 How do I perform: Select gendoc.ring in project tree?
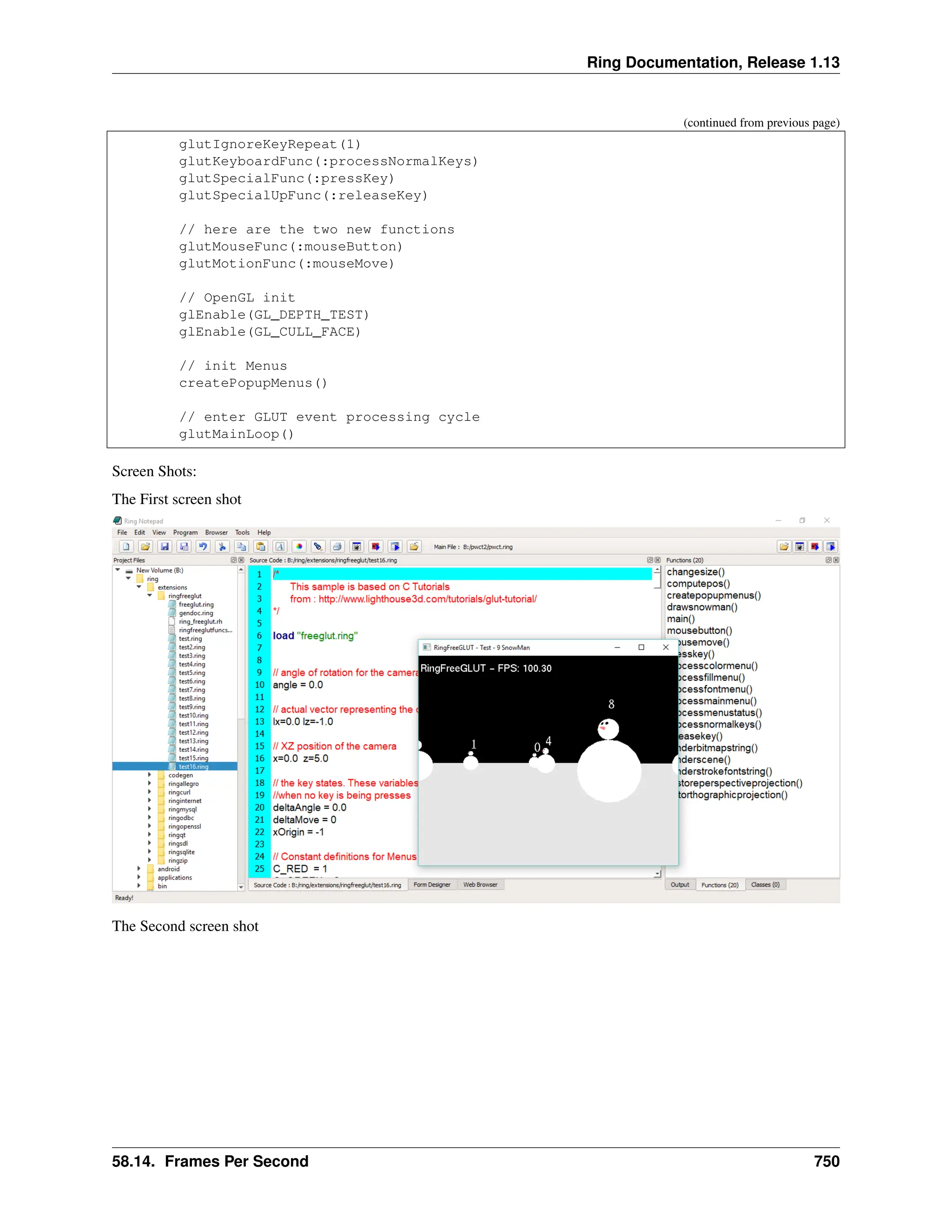pyautogui.click(x=196, y=613)
